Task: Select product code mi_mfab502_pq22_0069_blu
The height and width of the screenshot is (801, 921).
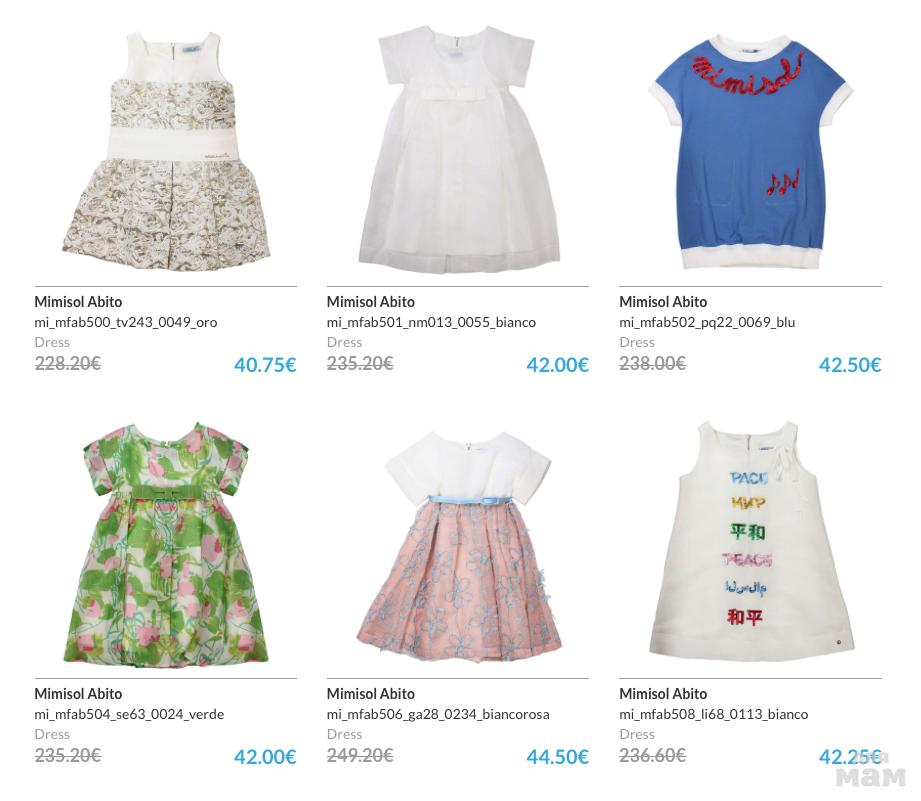Action: [707, 322]
